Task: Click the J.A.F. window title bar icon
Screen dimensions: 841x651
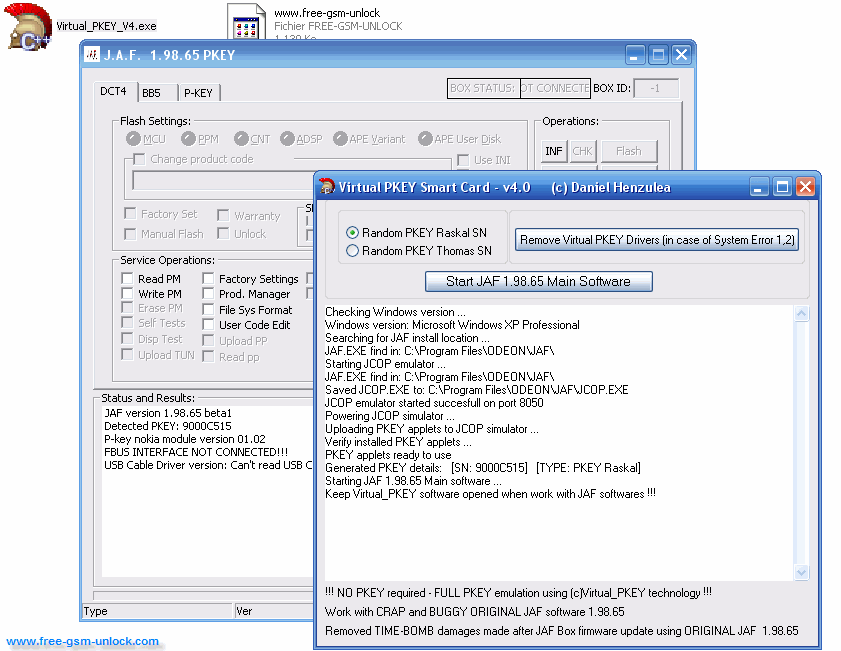Action: (92, 55)
